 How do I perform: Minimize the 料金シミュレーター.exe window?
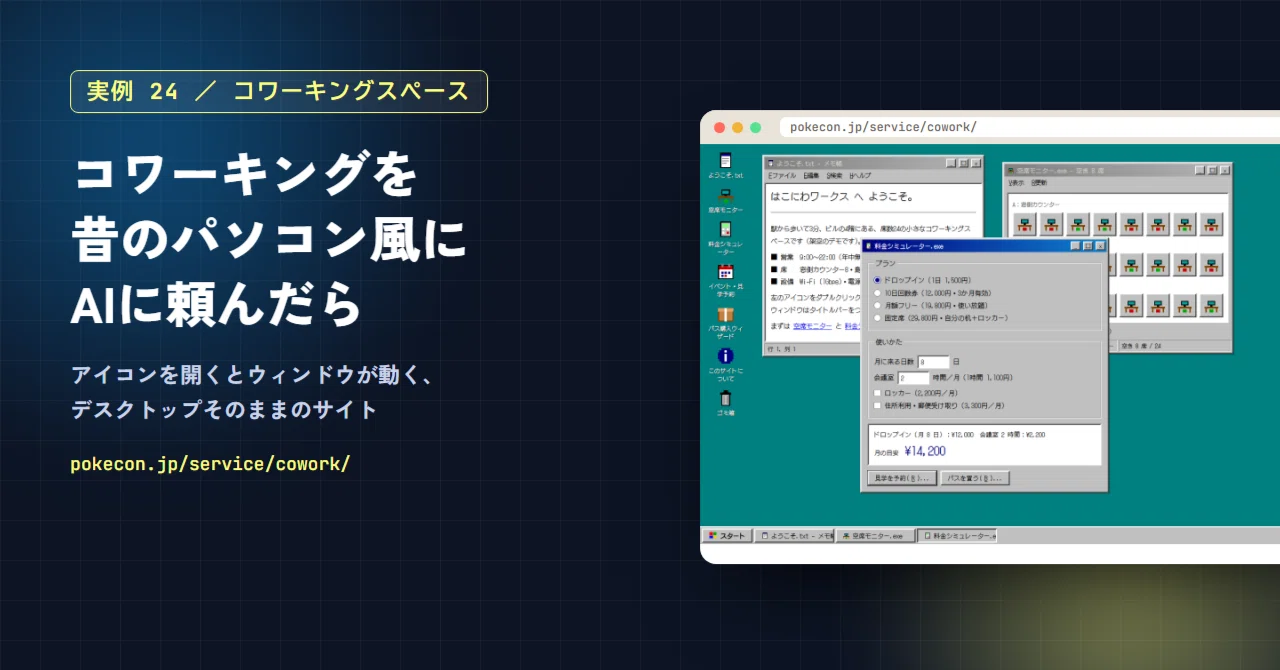point(1075,245)
